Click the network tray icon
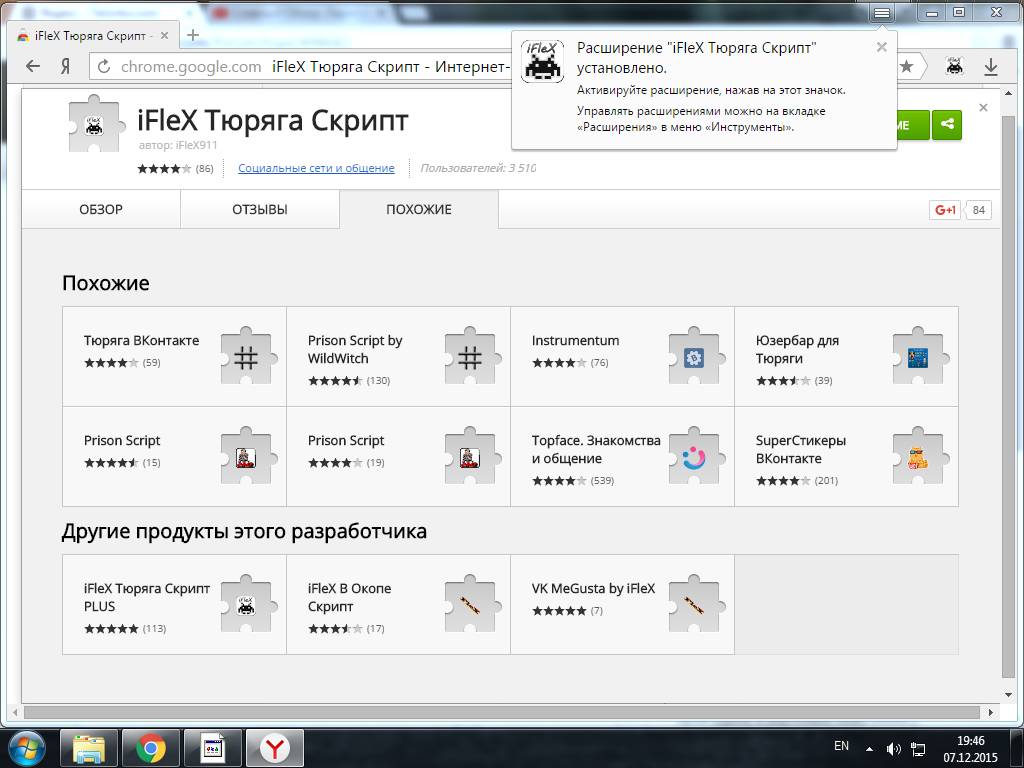 coord(918,748)
